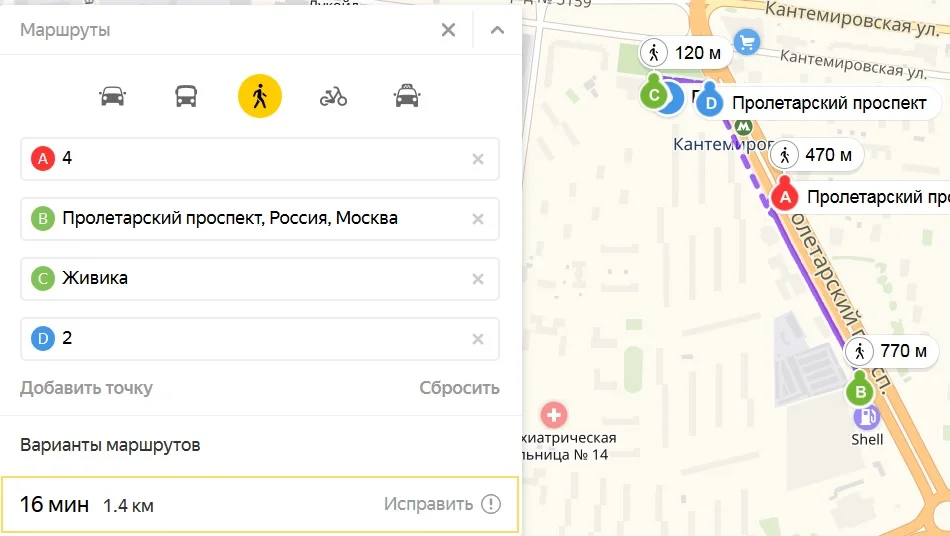Viewport: 950px width, 536px height.
Task: Collapse the Маршруты panel with chevron
Action: pyautogui.click(x=497, y=30)
